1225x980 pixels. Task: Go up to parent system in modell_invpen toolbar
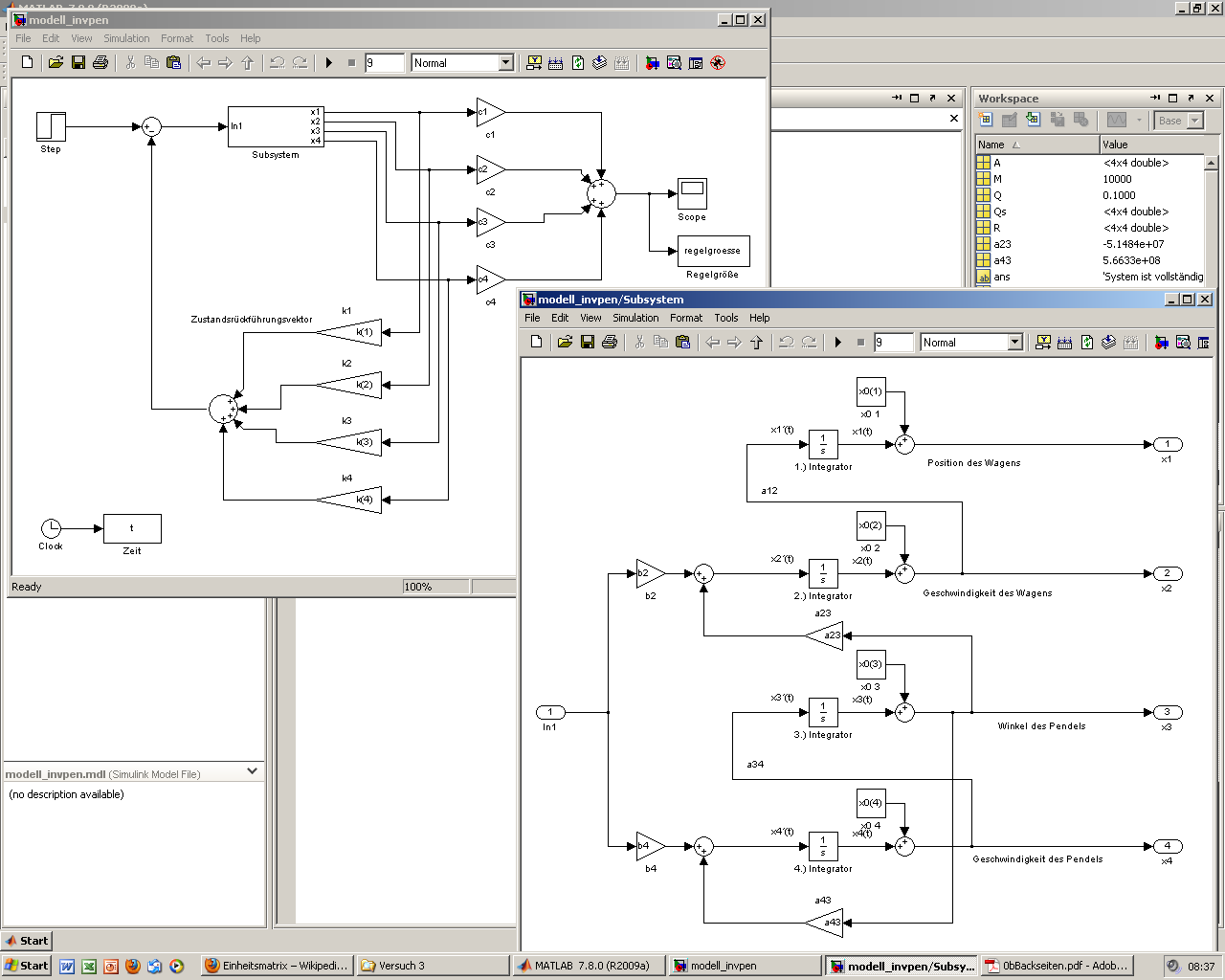point(248,62)
